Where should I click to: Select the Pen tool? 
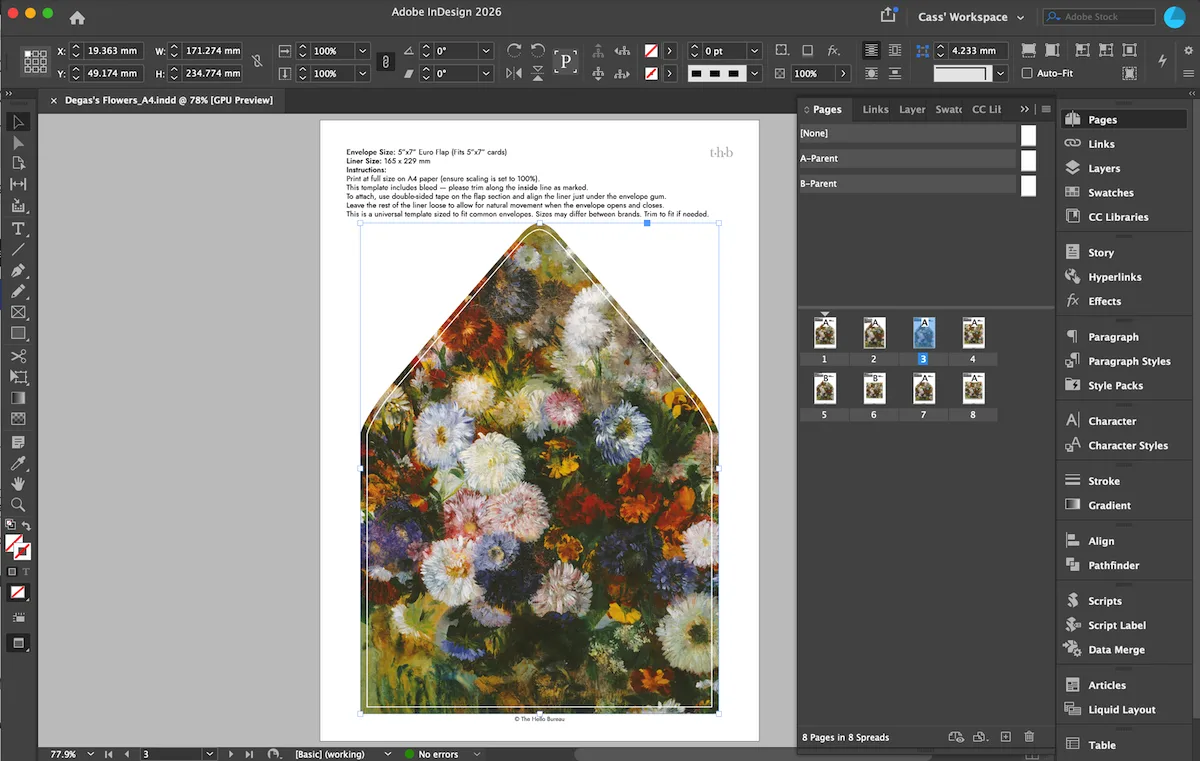click(x=18, y=271)
